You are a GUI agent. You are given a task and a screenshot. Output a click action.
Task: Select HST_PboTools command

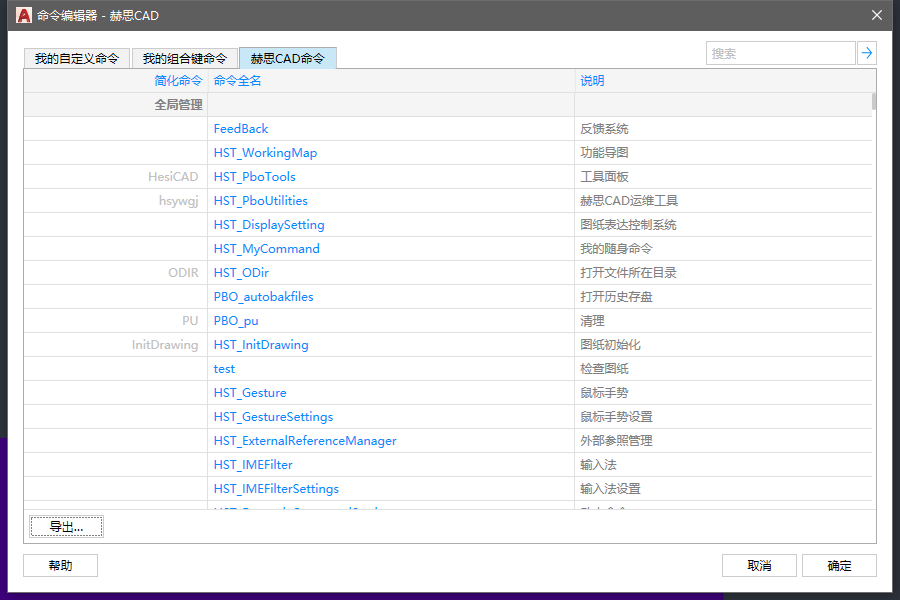[x=254, y=177]
